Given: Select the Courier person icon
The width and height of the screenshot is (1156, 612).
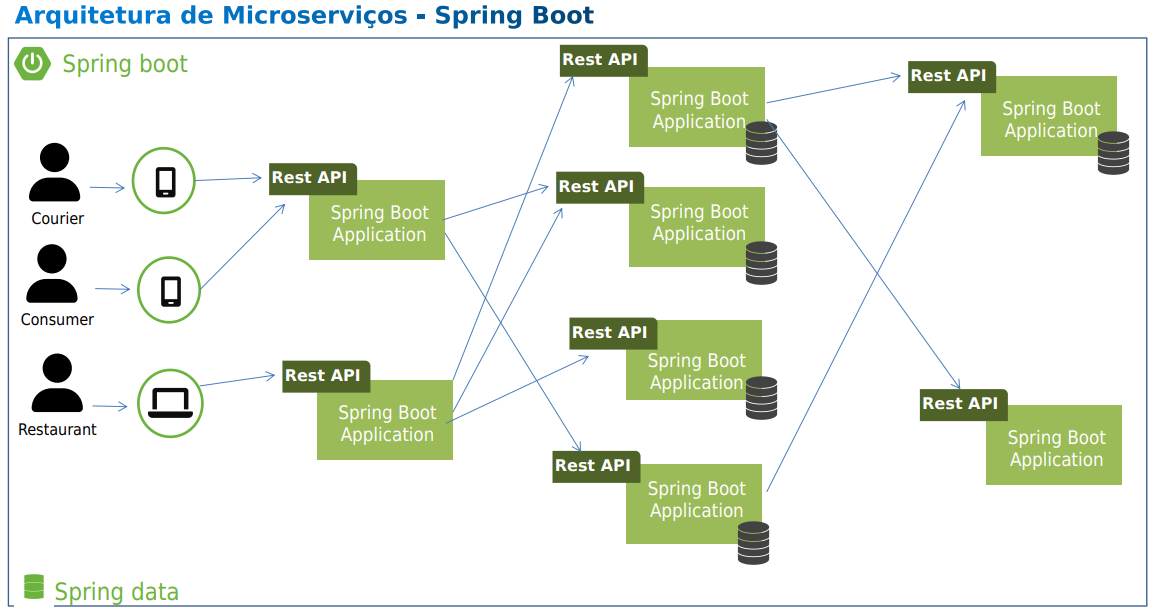Looking at the screenshot, I should [55, 173].
